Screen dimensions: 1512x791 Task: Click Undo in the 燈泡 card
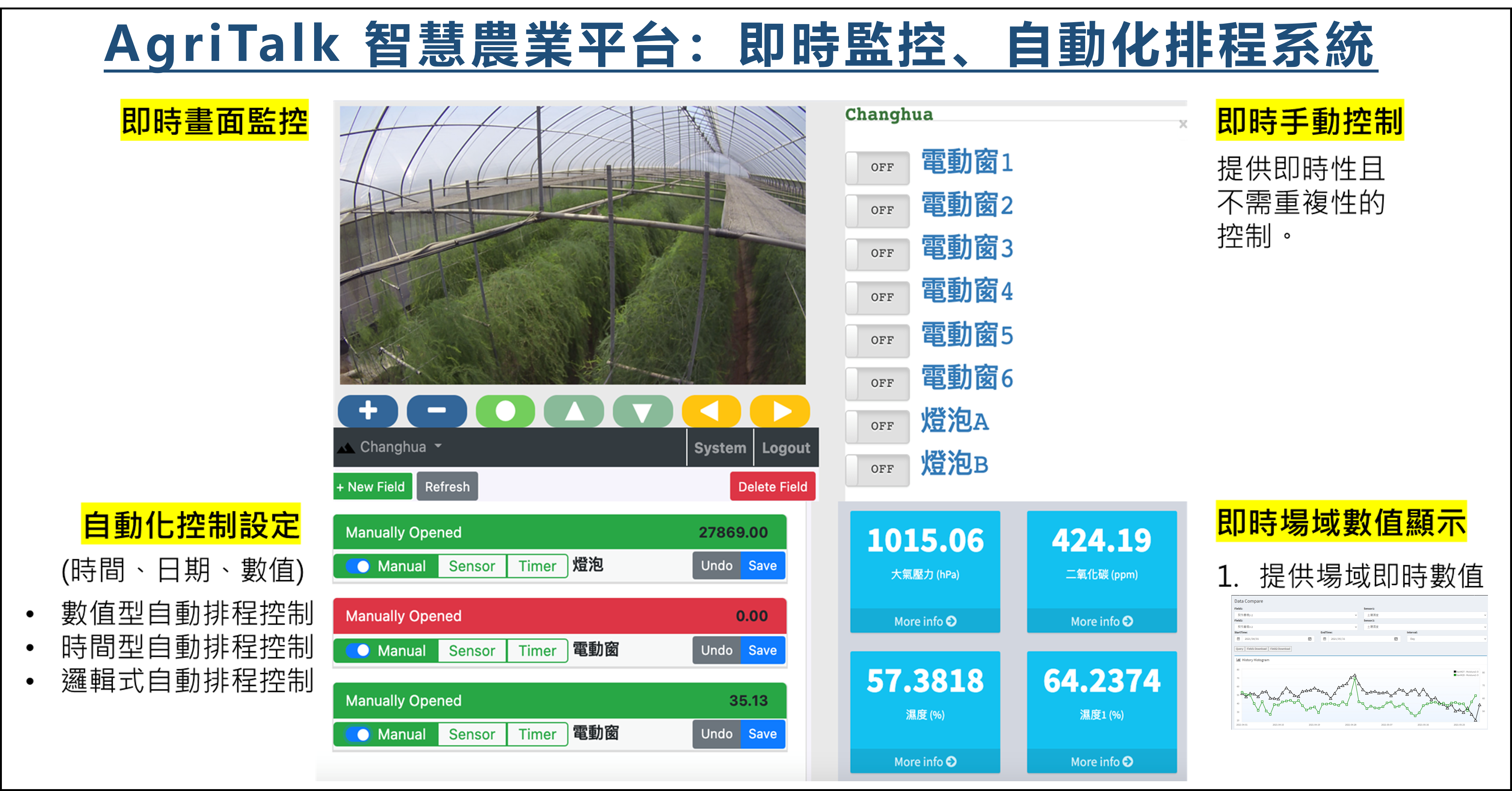[x=717, y=565]
